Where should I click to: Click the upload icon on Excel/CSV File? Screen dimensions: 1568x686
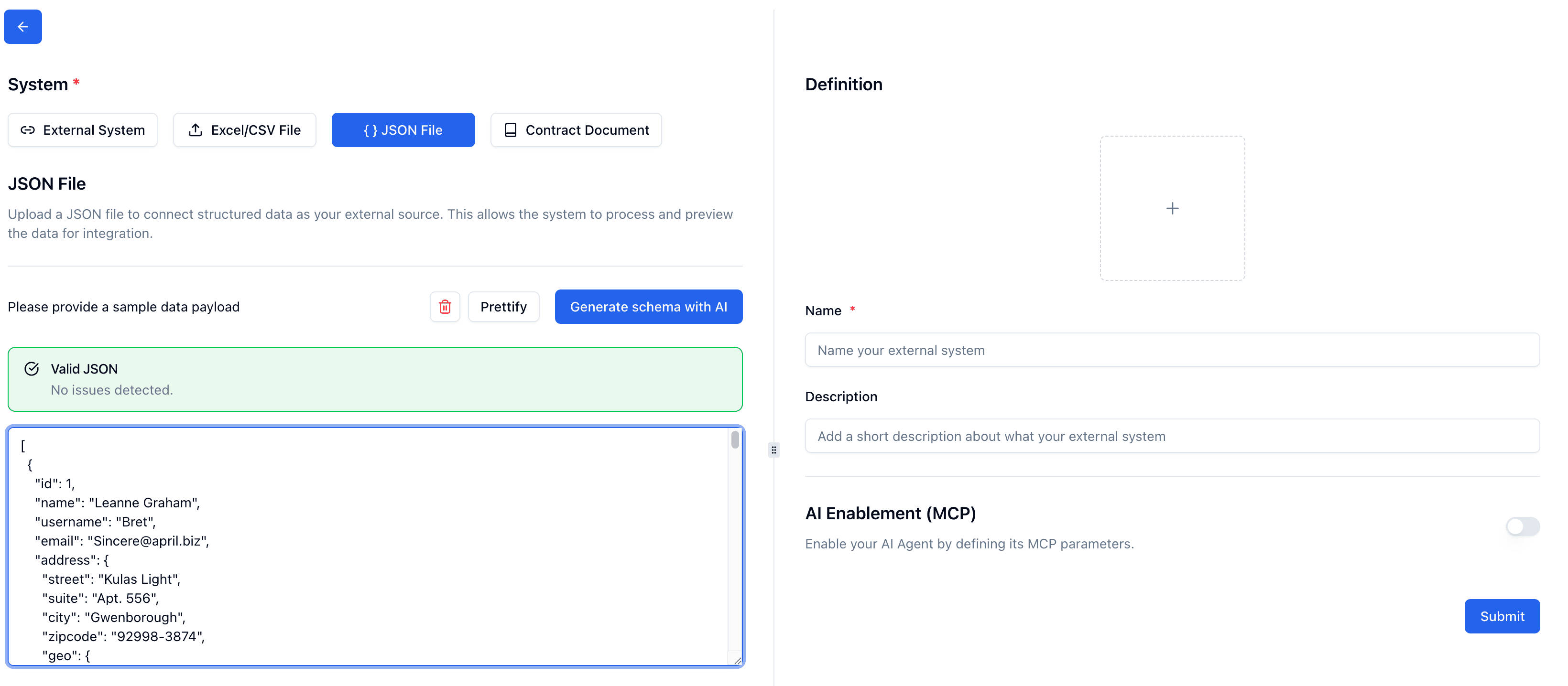tap(196, 130)
